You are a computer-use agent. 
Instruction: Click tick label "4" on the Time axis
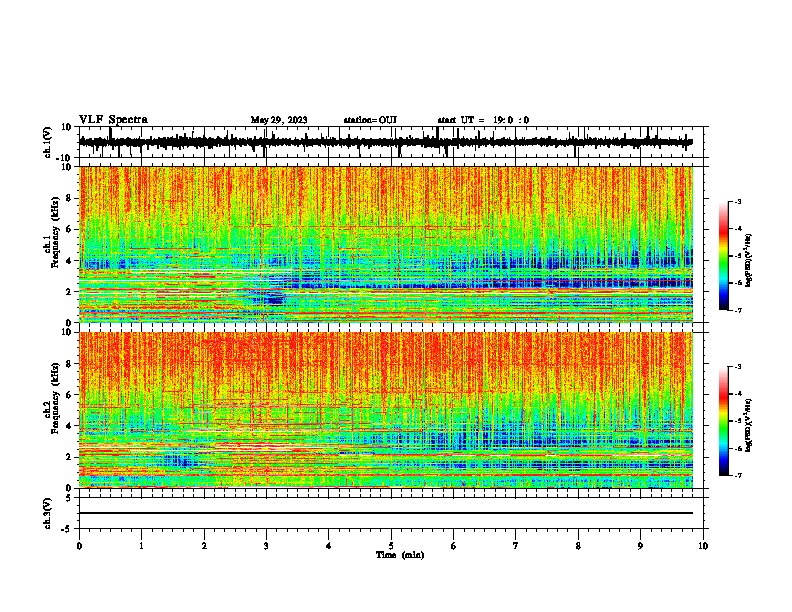point(329,546)
